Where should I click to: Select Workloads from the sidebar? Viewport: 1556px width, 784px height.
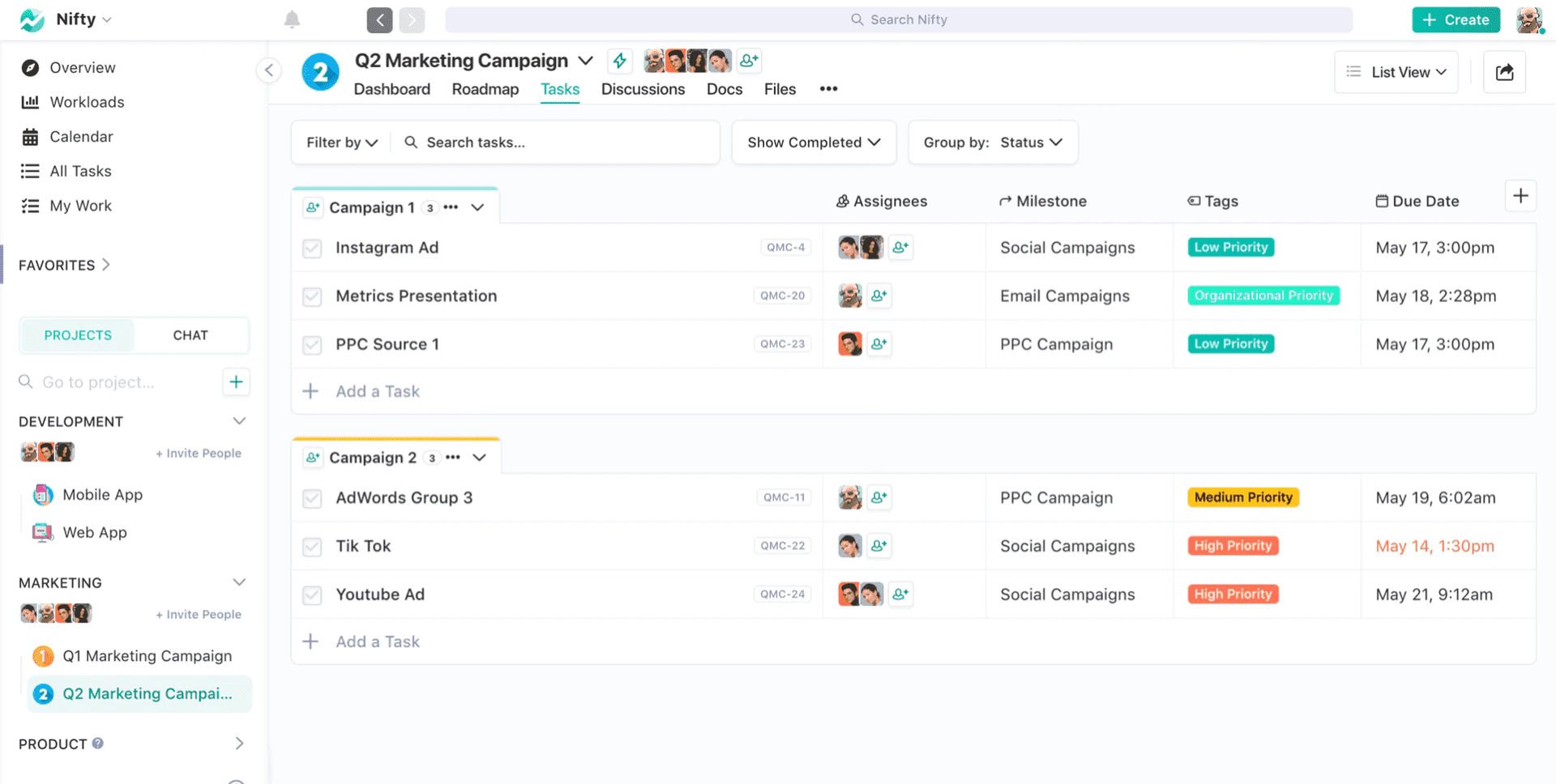87,102
